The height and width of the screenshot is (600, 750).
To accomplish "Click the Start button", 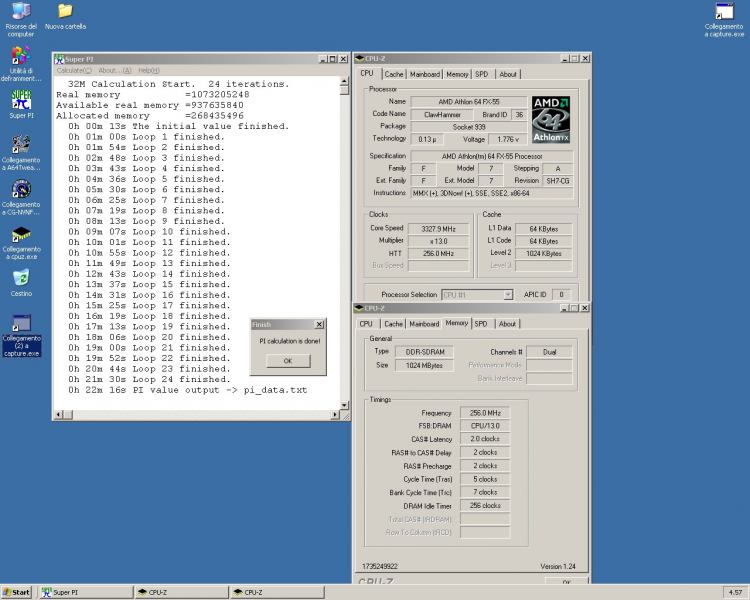I will [x=16, y=592].
